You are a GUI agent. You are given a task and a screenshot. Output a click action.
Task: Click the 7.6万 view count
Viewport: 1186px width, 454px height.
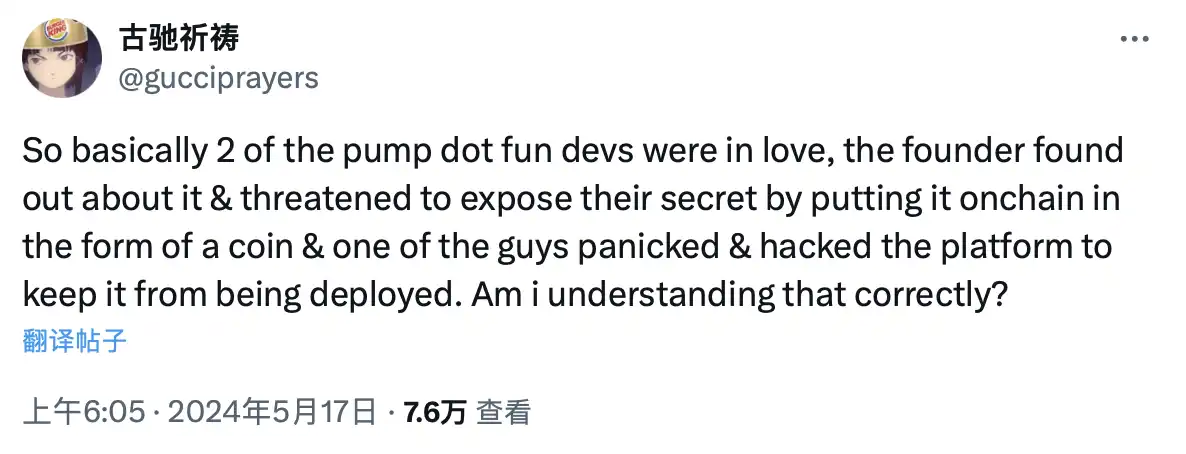[434, 411]
